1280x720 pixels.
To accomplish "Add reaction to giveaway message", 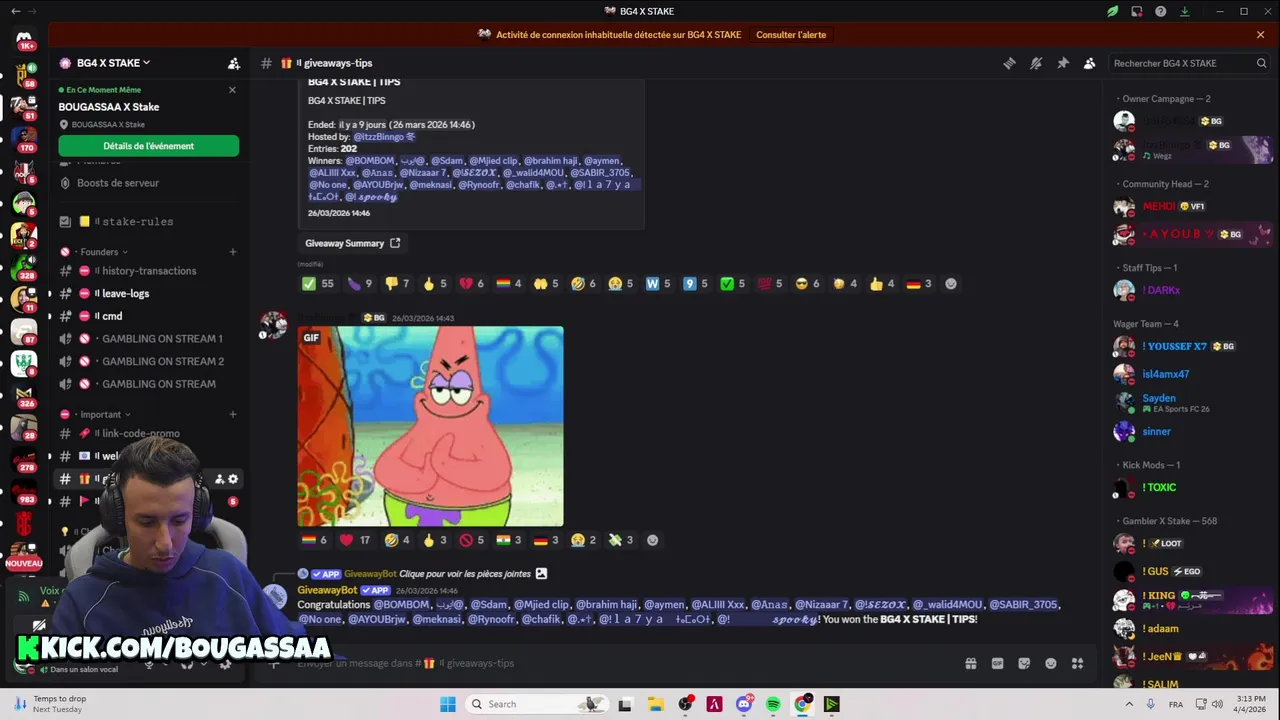I will (x=951, y=284).
